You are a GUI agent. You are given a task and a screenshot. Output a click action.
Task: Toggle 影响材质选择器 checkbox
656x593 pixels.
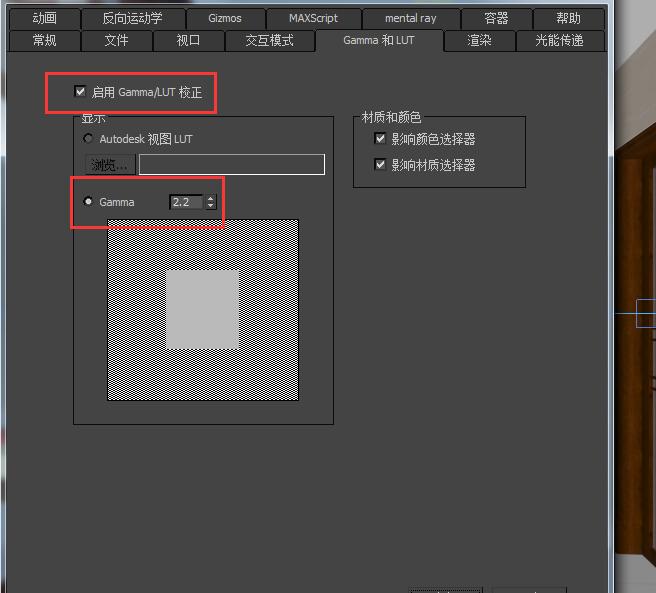(x=380, y=164)
